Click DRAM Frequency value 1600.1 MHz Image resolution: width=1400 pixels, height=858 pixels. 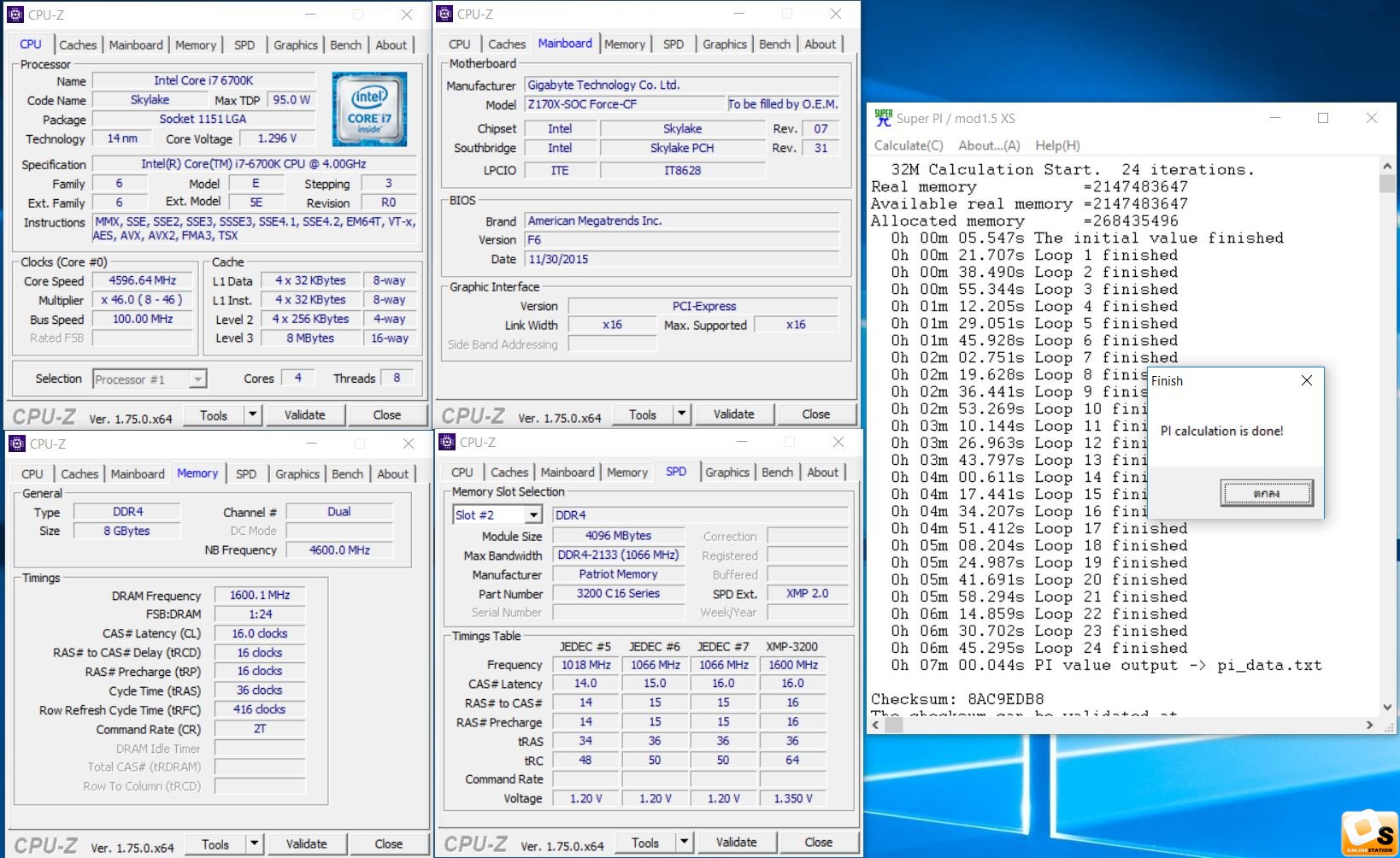tap(260, 595)
